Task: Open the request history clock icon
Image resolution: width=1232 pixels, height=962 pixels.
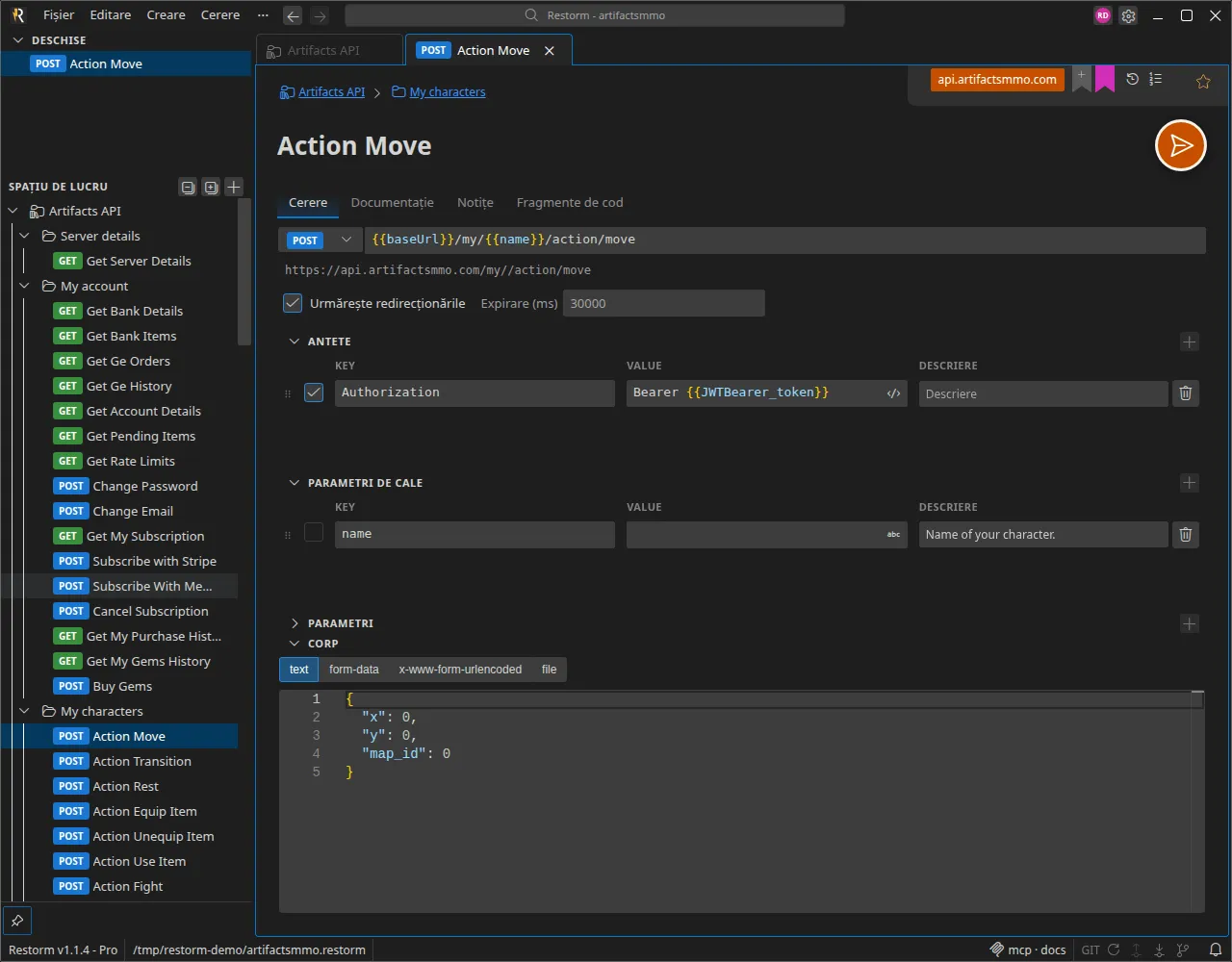Action: coord(1133,80)
